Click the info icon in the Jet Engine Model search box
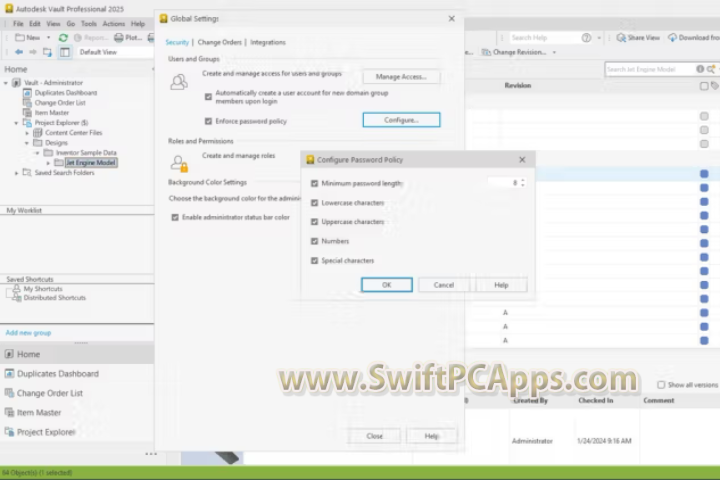The height and width of the screenshot is (480, 720). click(700, 69)
